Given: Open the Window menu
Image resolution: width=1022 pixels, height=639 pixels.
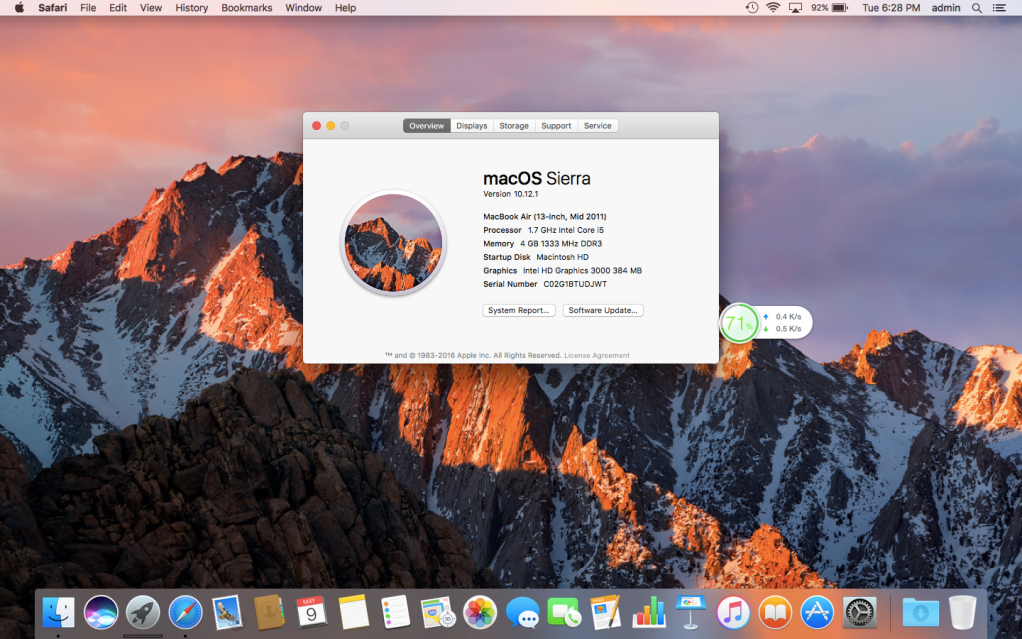Looking at the screenshot, I should coord(303,8).
